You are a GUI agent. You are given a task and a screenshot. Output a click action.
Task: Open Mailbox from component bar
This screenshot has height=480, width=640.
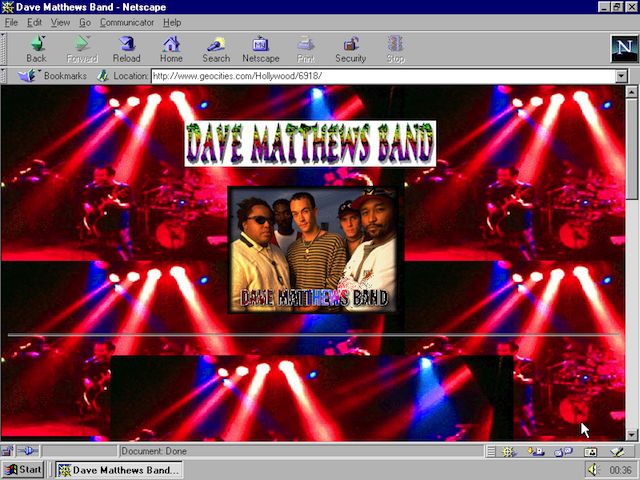point(536,451)
